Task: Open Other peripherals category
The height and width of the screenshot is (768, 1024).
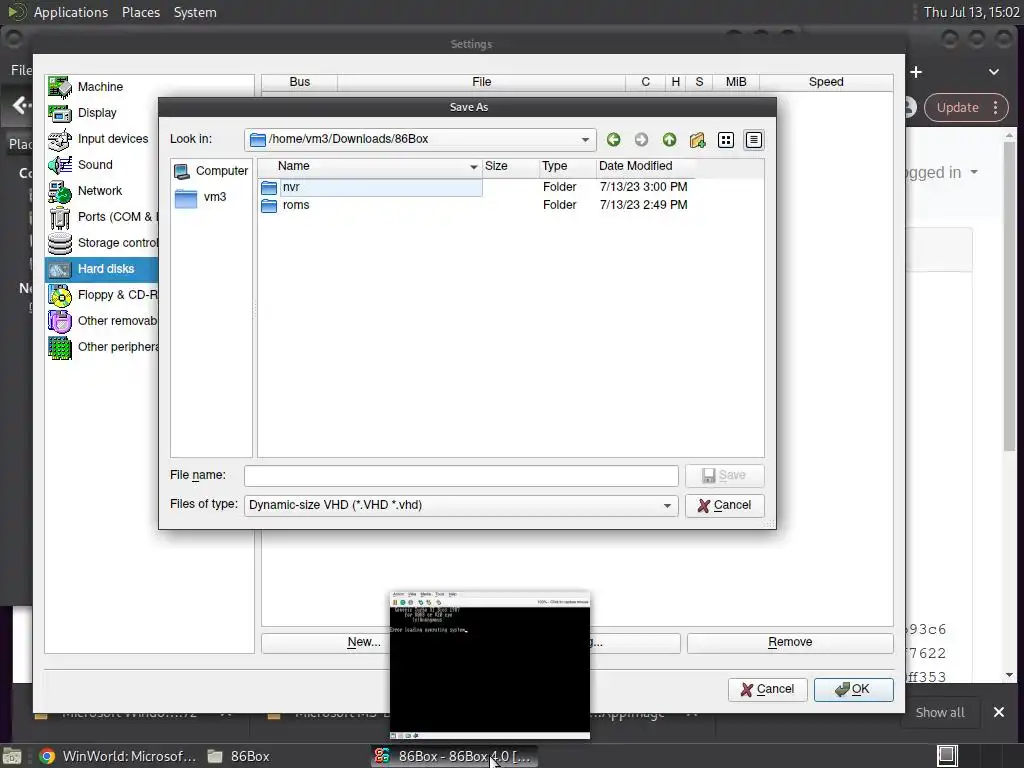Action: click(101, 347)
